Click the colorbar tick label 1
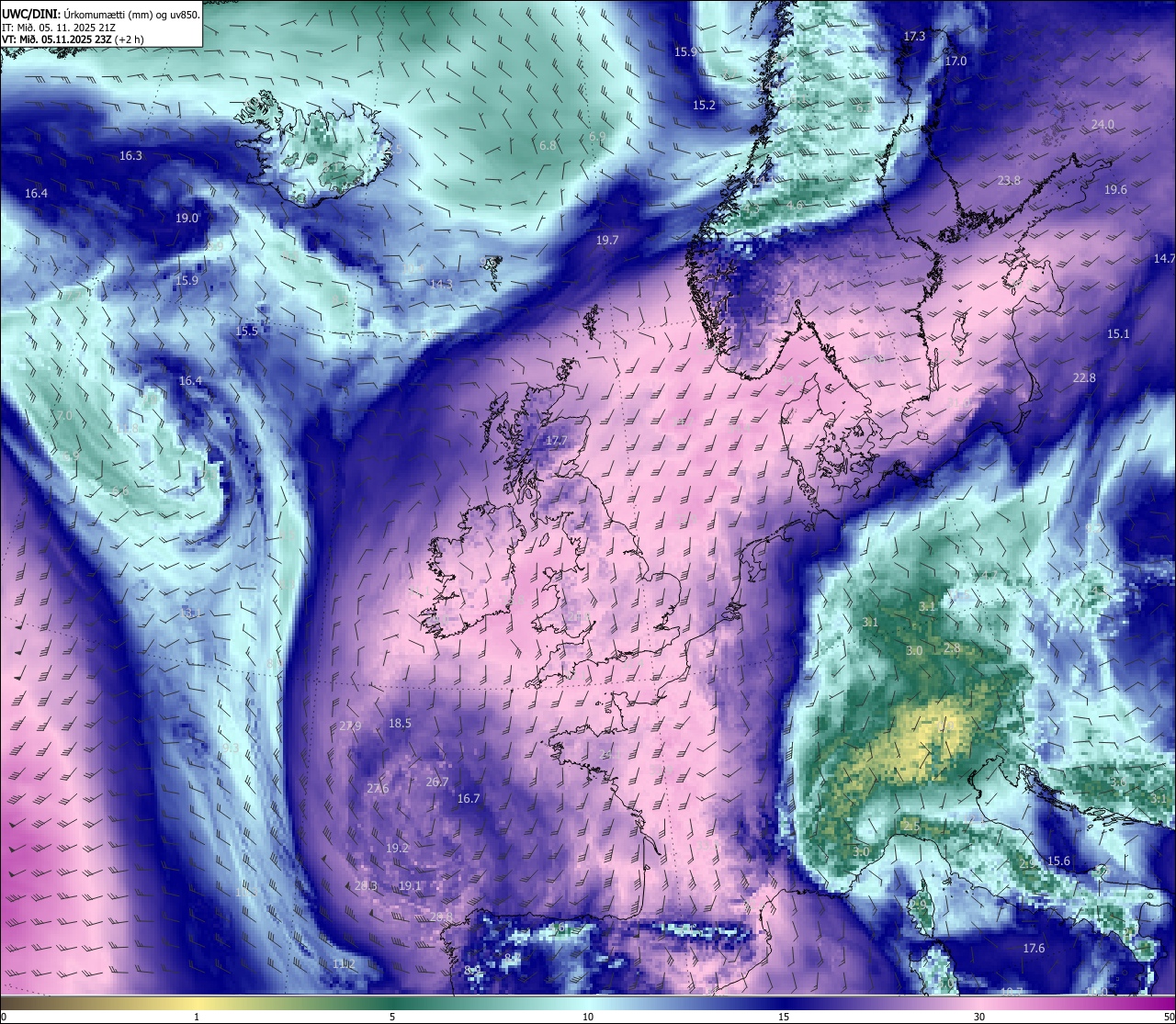The height and width of the screenshot is (1024, 1176). coord(197,1017)
